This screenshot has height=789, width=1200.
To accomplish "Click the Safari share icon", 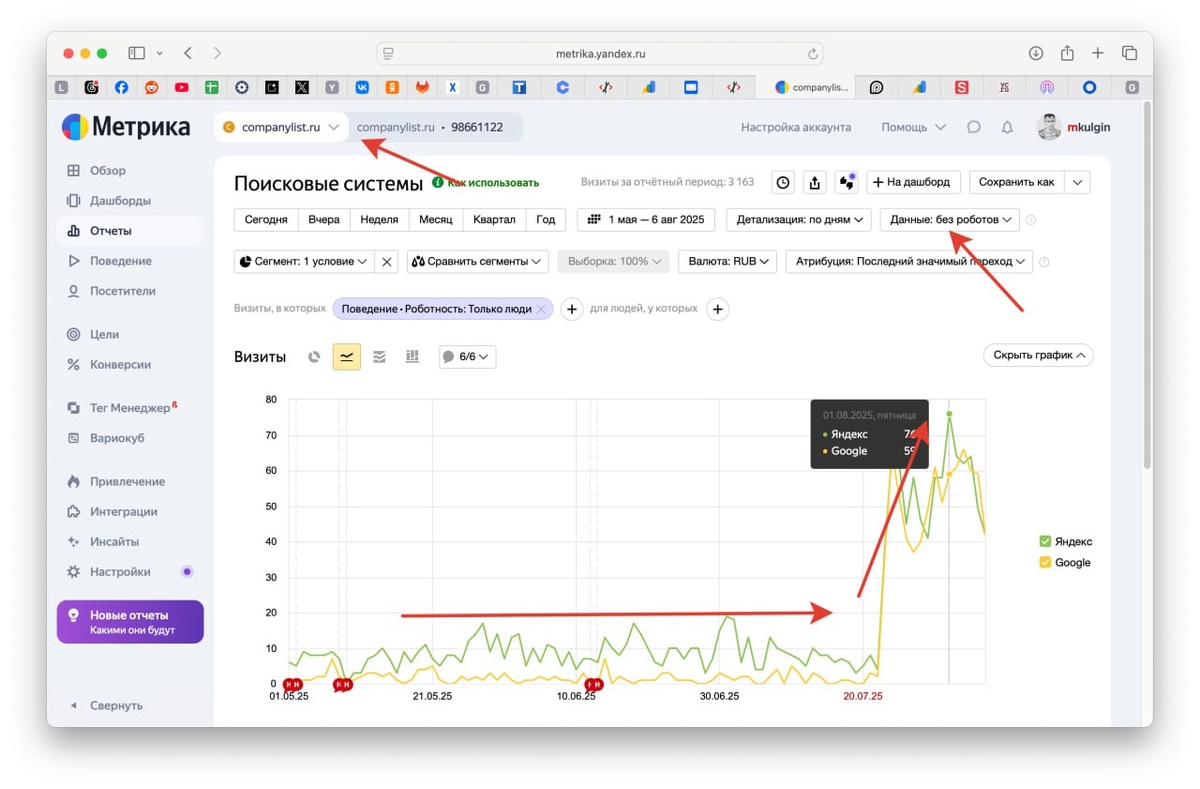I will click(x=1067, y=53).
